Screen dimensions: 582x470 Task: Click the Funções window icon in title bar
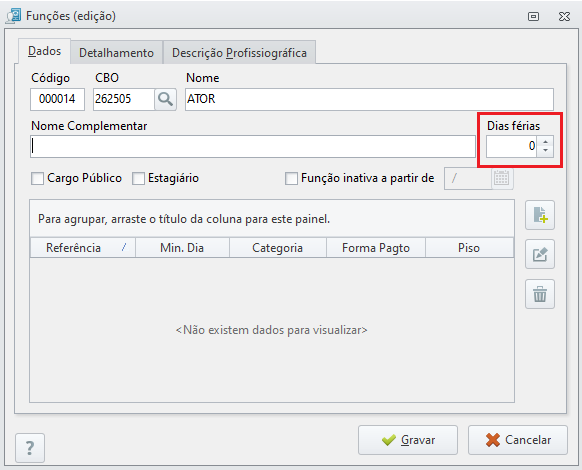(13, 16)
